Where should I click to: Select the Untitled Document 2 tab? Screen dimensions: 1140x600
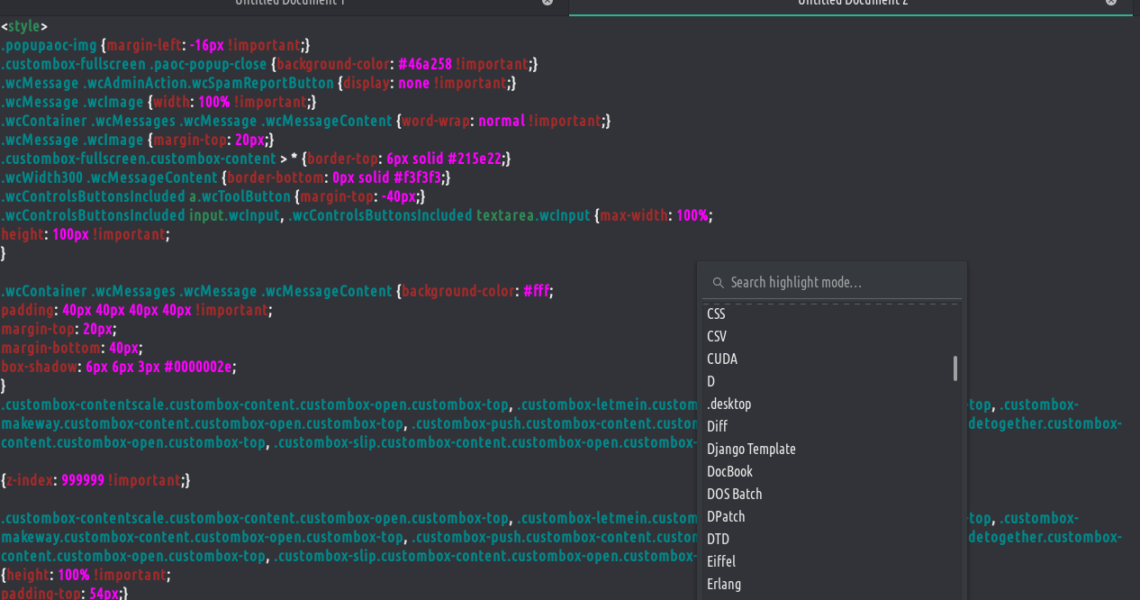coord(852,3)
